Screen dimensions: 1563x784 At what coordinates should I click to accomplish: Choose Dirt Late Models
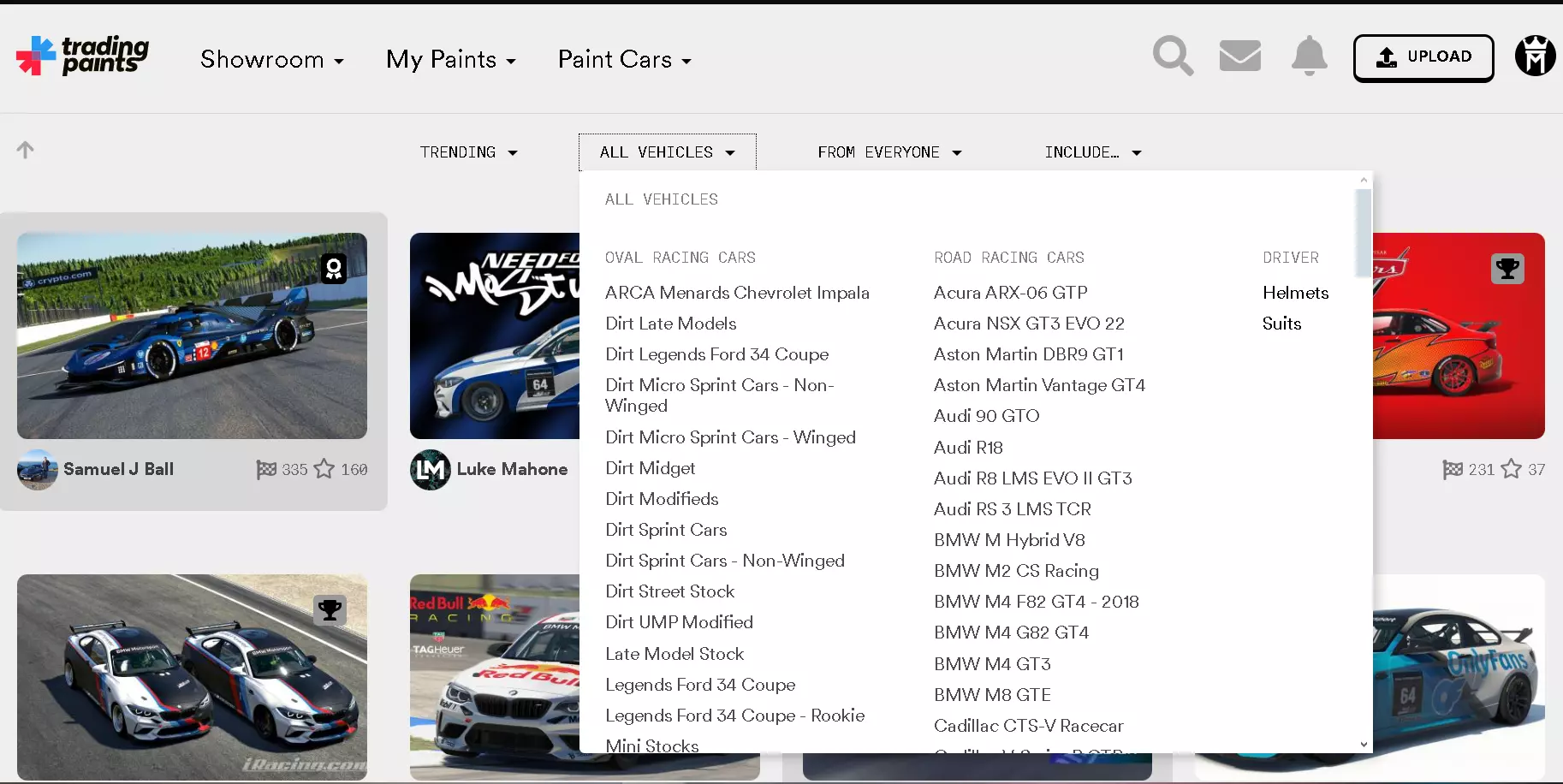click(671, 324)
